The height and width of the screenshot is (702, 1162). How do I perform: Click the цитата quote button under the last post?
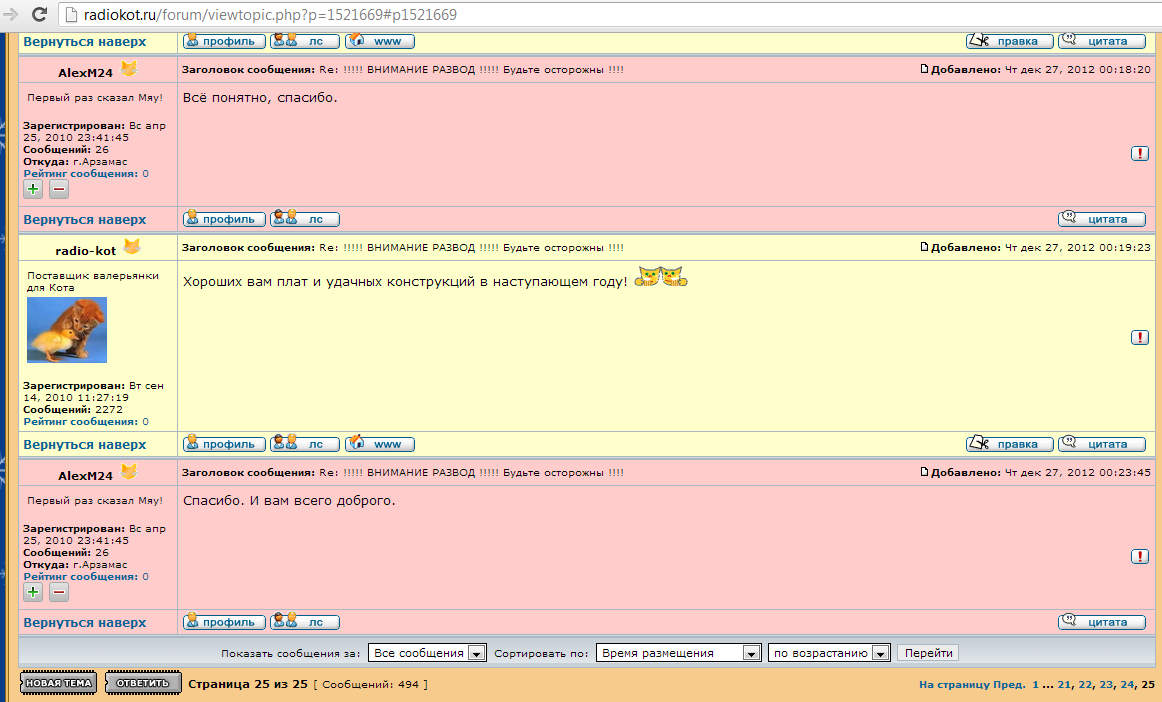(1102, 622)
